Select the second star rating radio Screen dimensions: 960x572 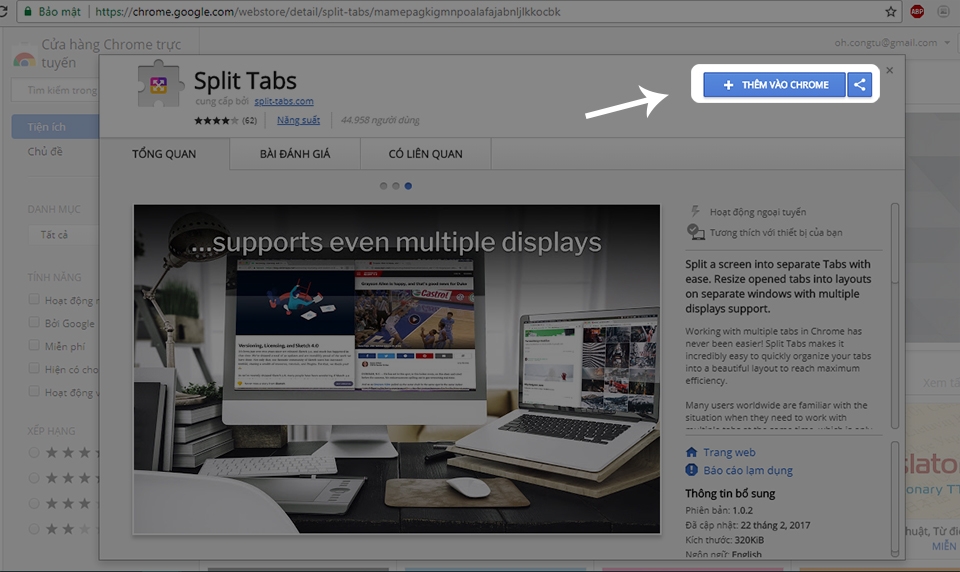(x=34, y=478)
